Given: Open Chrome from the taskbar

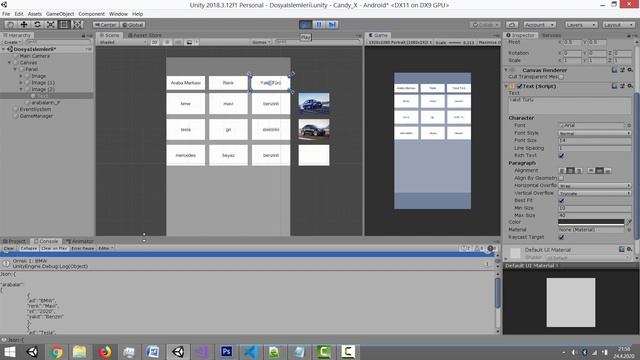Looking at the screenshot, I should pos(57,351).
